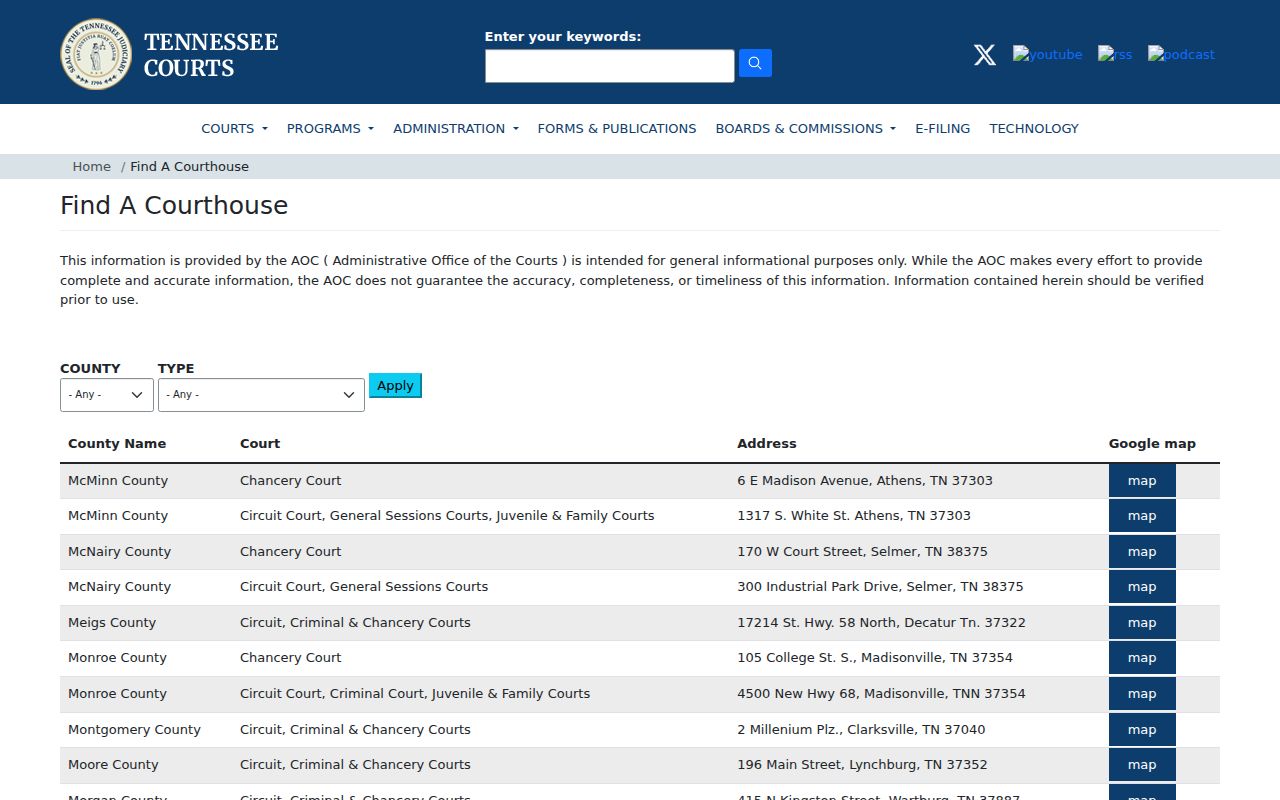The image size is (1280, 800).
Task: Click the keywords search input field
Action: pyautogui.click(x=610, y=66)
